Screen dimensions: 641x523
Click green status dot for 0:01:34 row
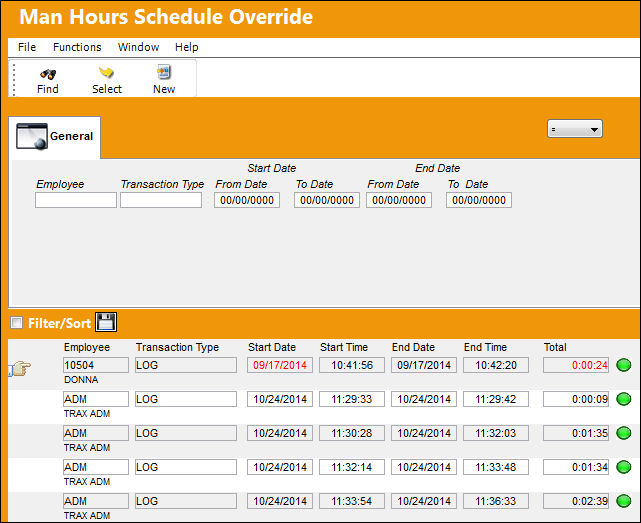coord(623,467)
